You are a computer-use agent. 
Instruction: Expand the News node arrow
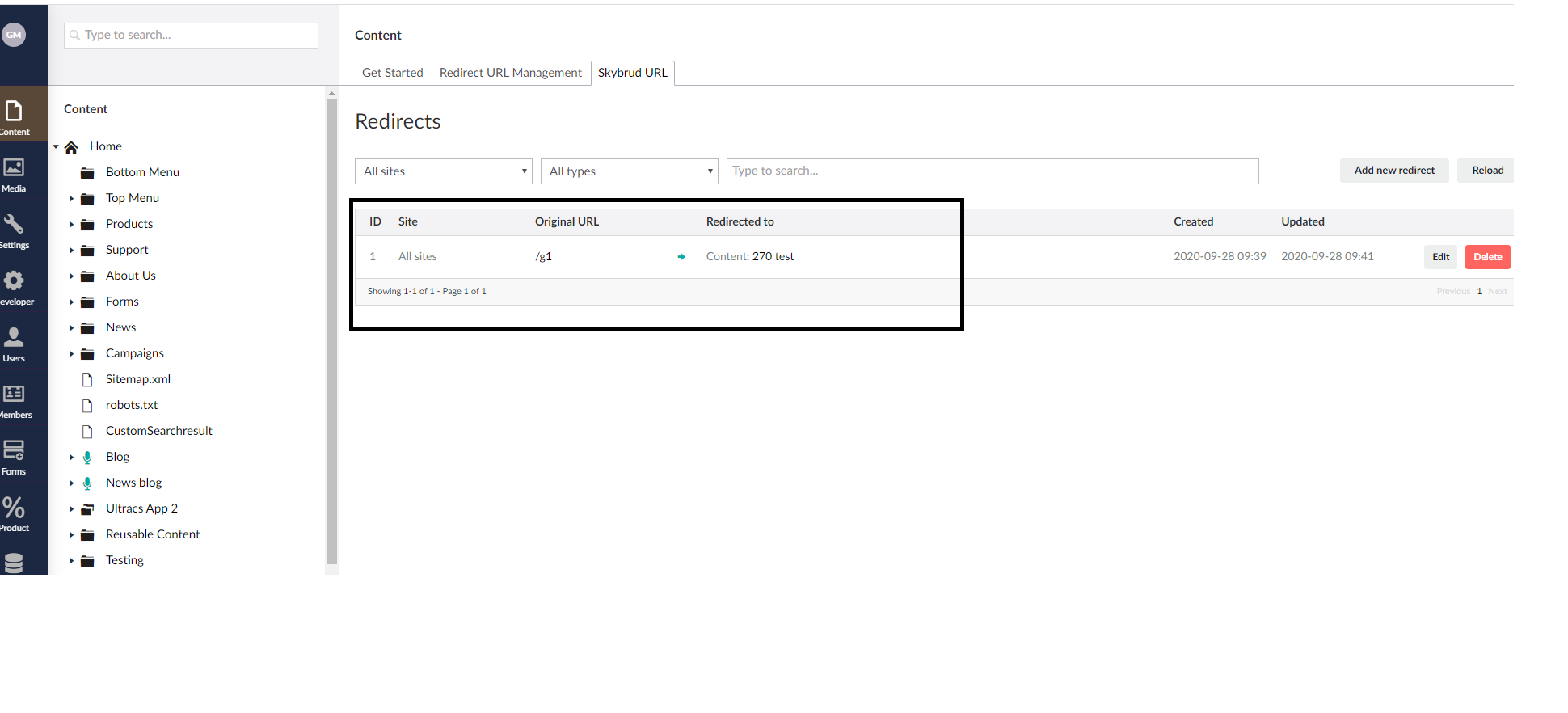71,328
